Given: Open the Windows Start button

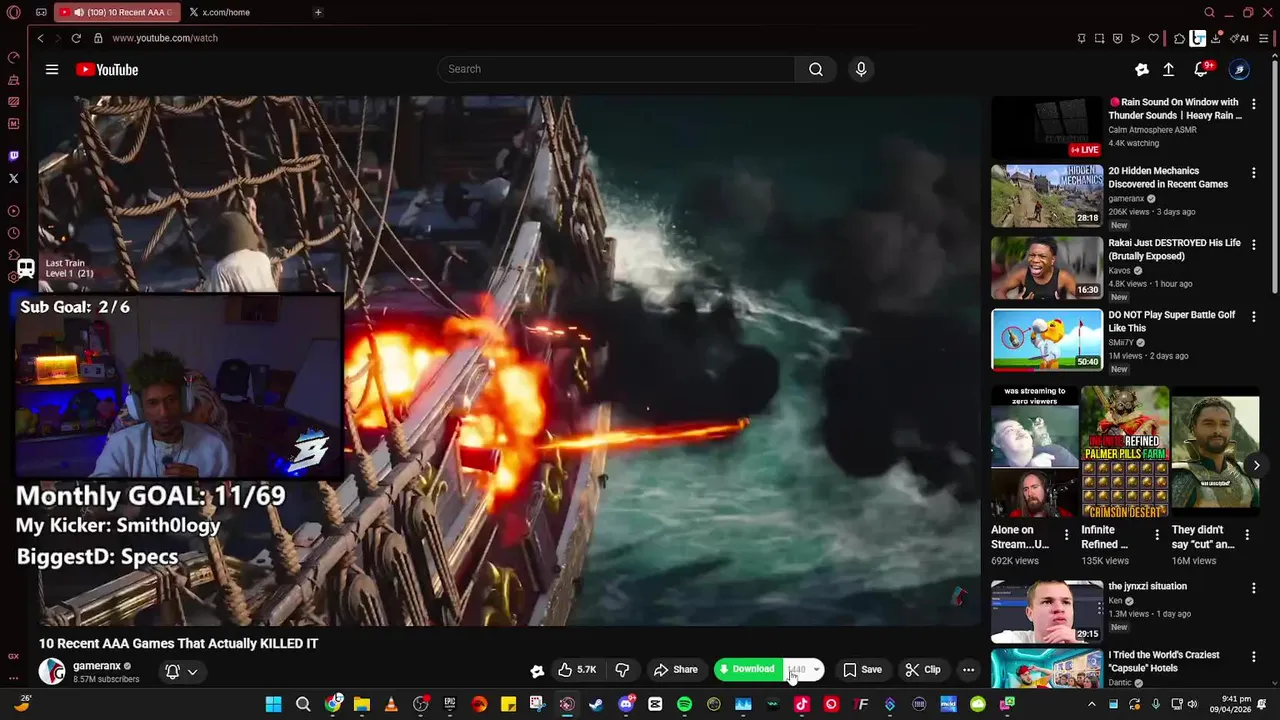Looking at the screenshot, I should point(273,704).
